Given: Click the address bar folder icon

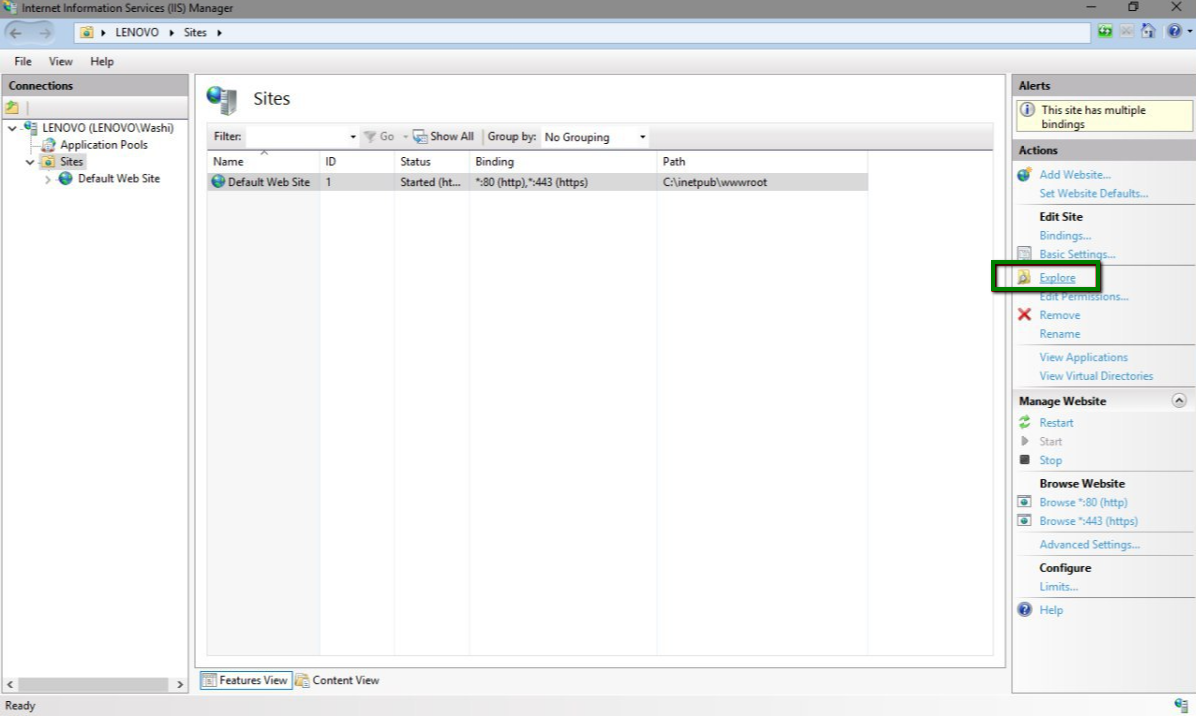Looking at the screenshot, I should pos(86,33).
